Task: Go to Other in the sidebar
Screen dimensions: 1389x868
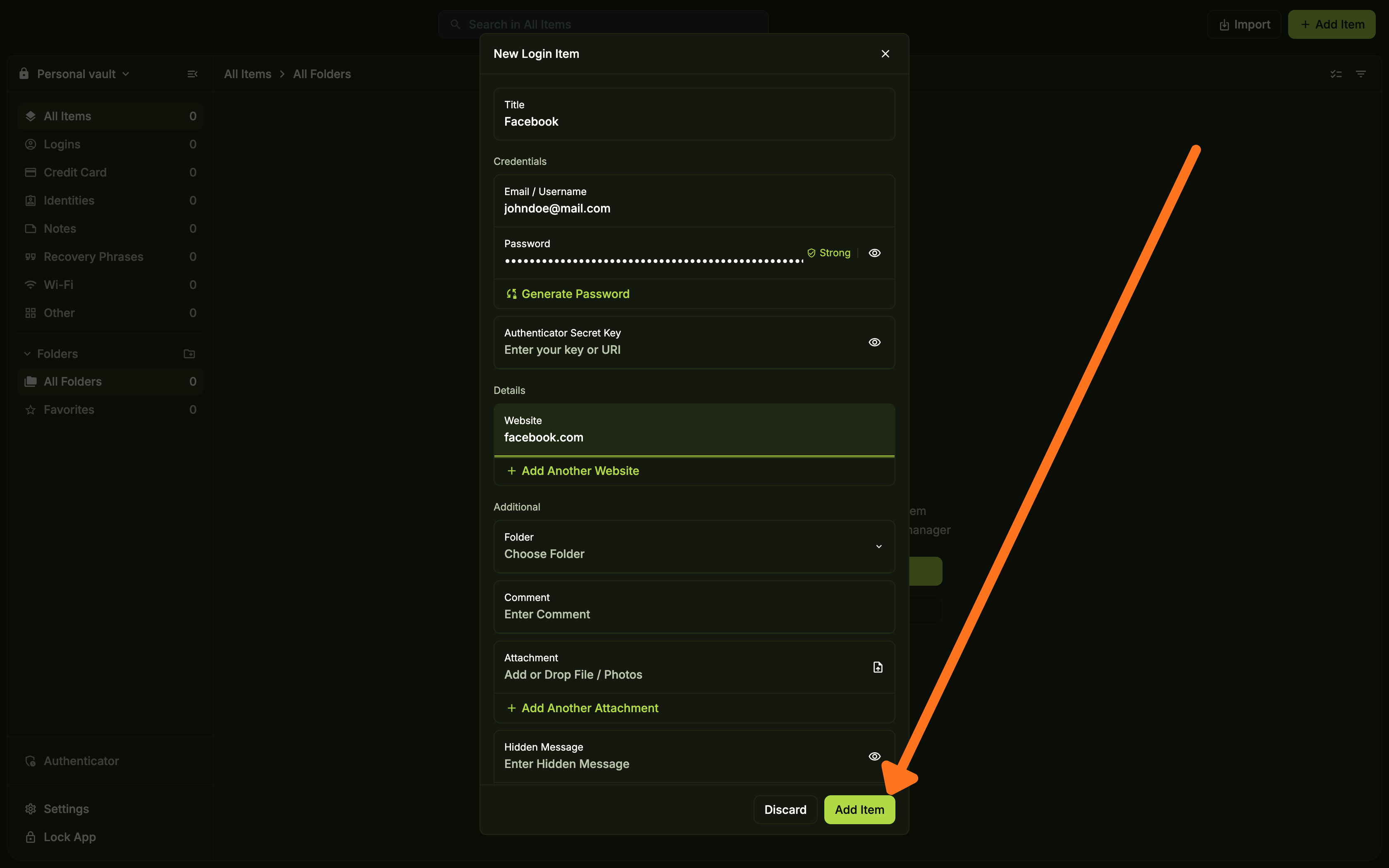Action: 110,313
